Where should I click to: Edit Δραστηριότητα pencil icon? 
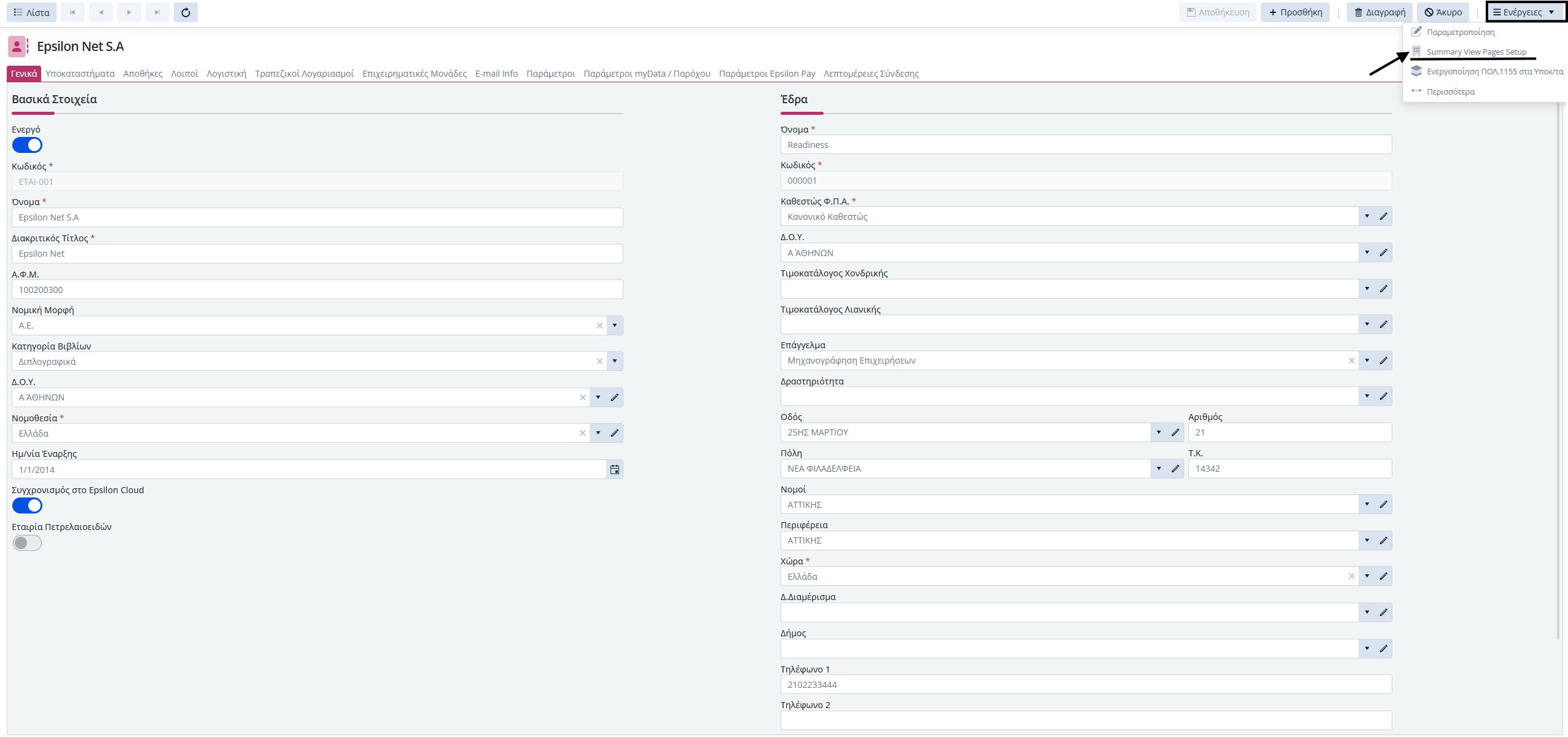1383,396
